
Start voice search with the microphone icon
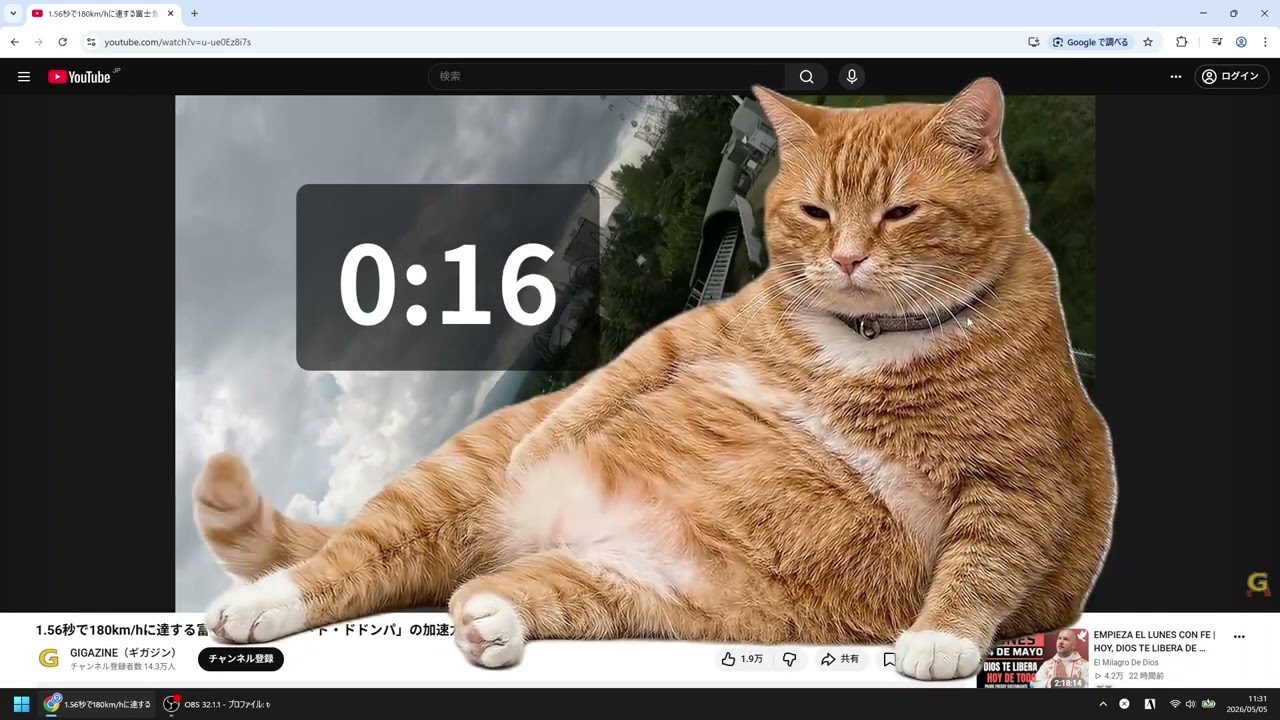pos(851,77)
